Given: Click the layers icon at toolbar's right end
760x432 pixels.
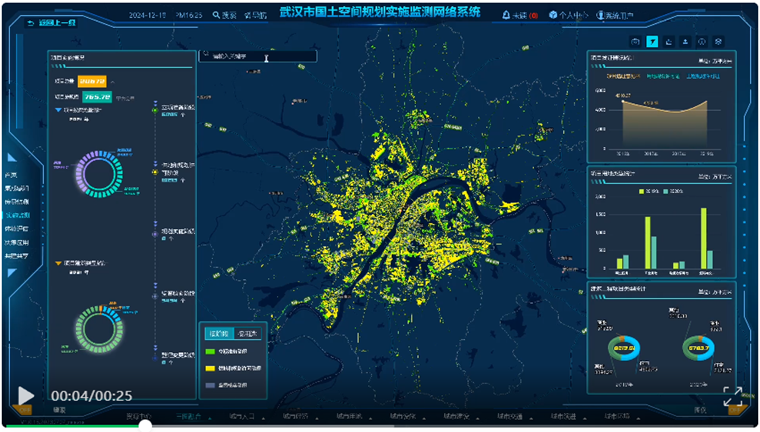Looking at the screenshot, I should 718,42.
